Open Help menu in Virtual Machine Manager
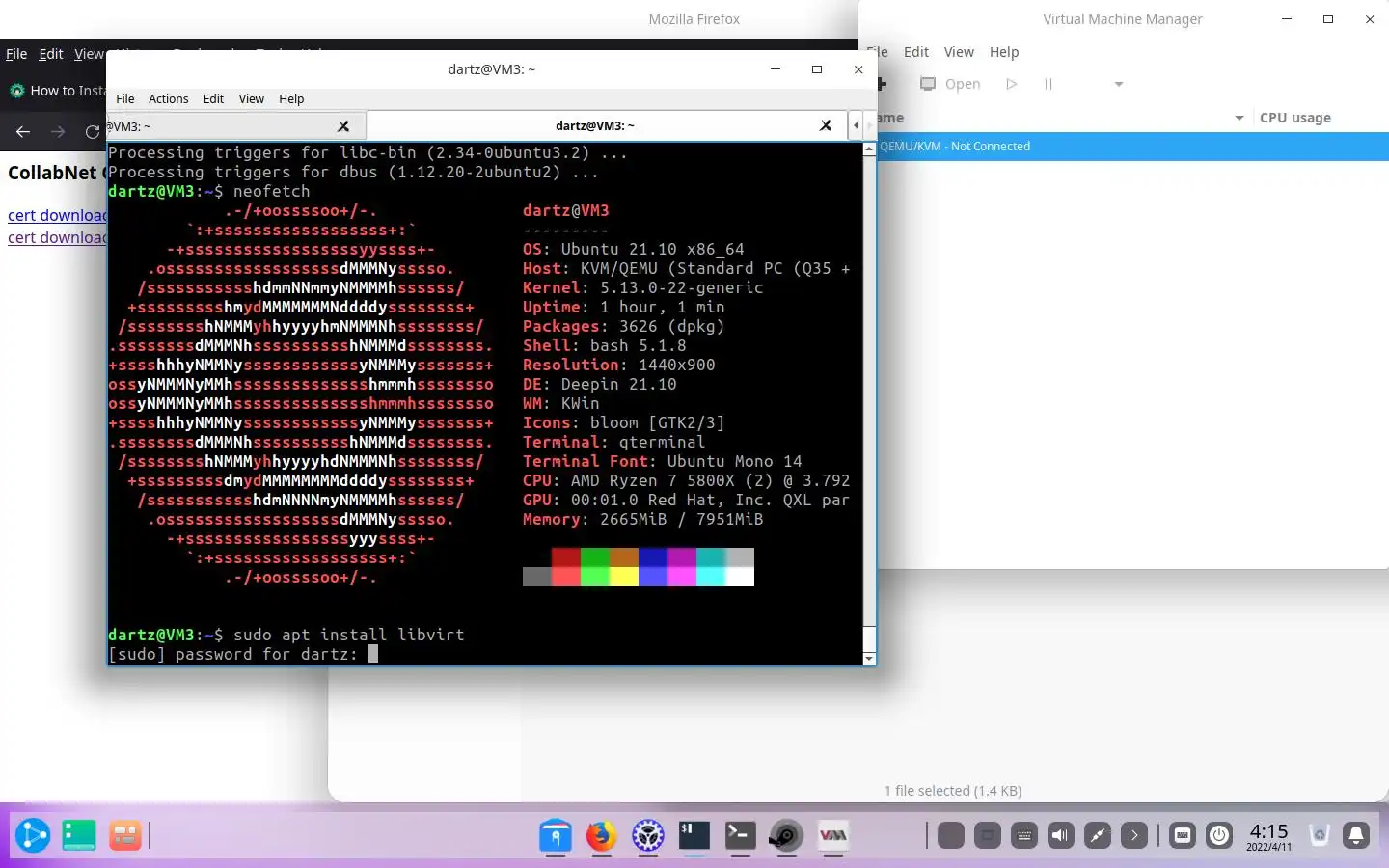 coord(1004,52)
